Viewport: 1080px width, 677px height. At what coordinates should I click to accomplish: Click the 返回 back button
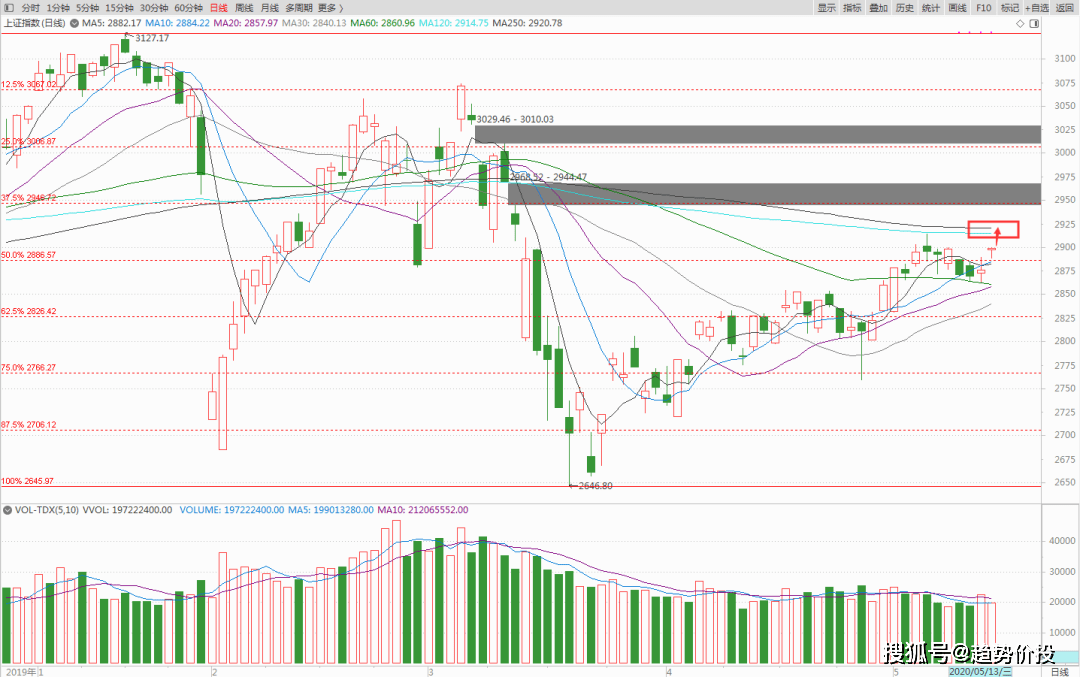(x=1065, y=7)
